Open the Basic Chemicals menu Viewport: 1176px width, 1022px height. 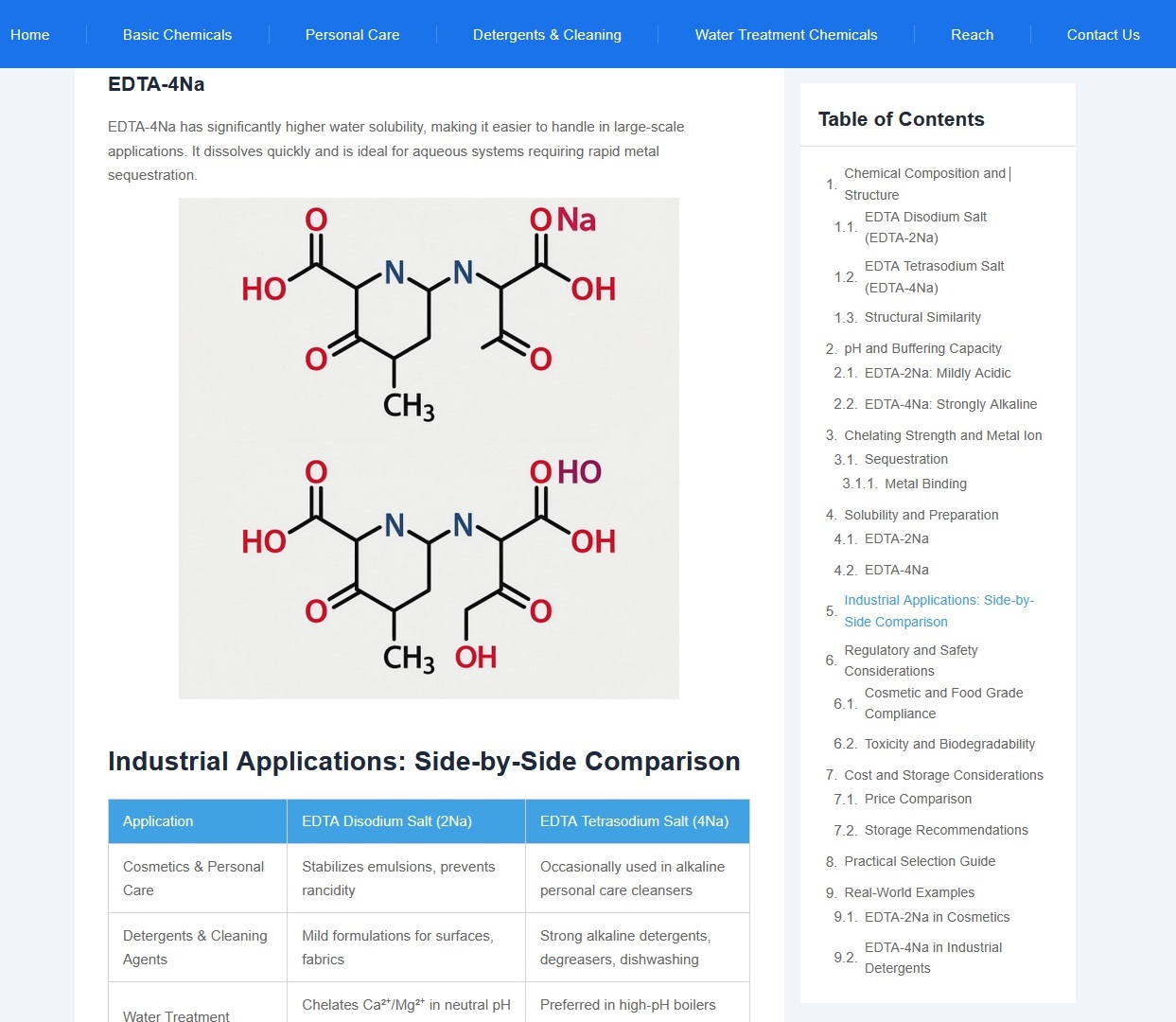(x=177, y=35)
